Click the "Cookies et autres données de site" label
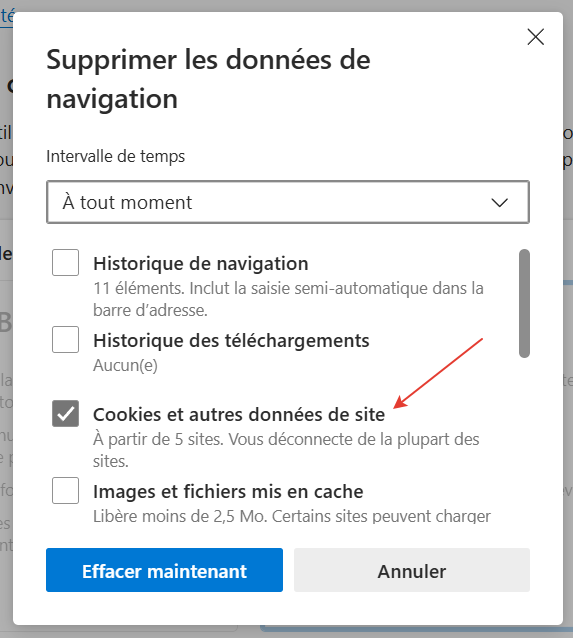This screenshot has width=573, height=638. (x=239, y=415)
